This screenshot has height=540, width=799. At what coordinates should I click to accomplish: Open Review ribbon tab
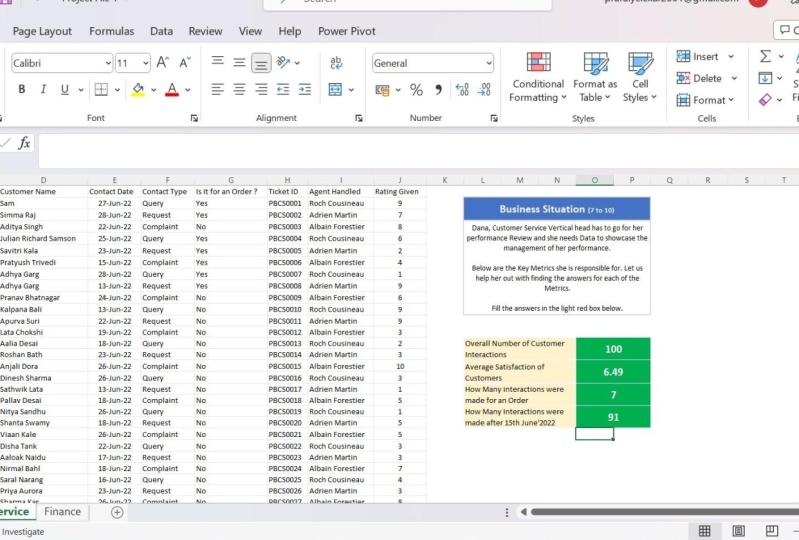coord(205,31)
